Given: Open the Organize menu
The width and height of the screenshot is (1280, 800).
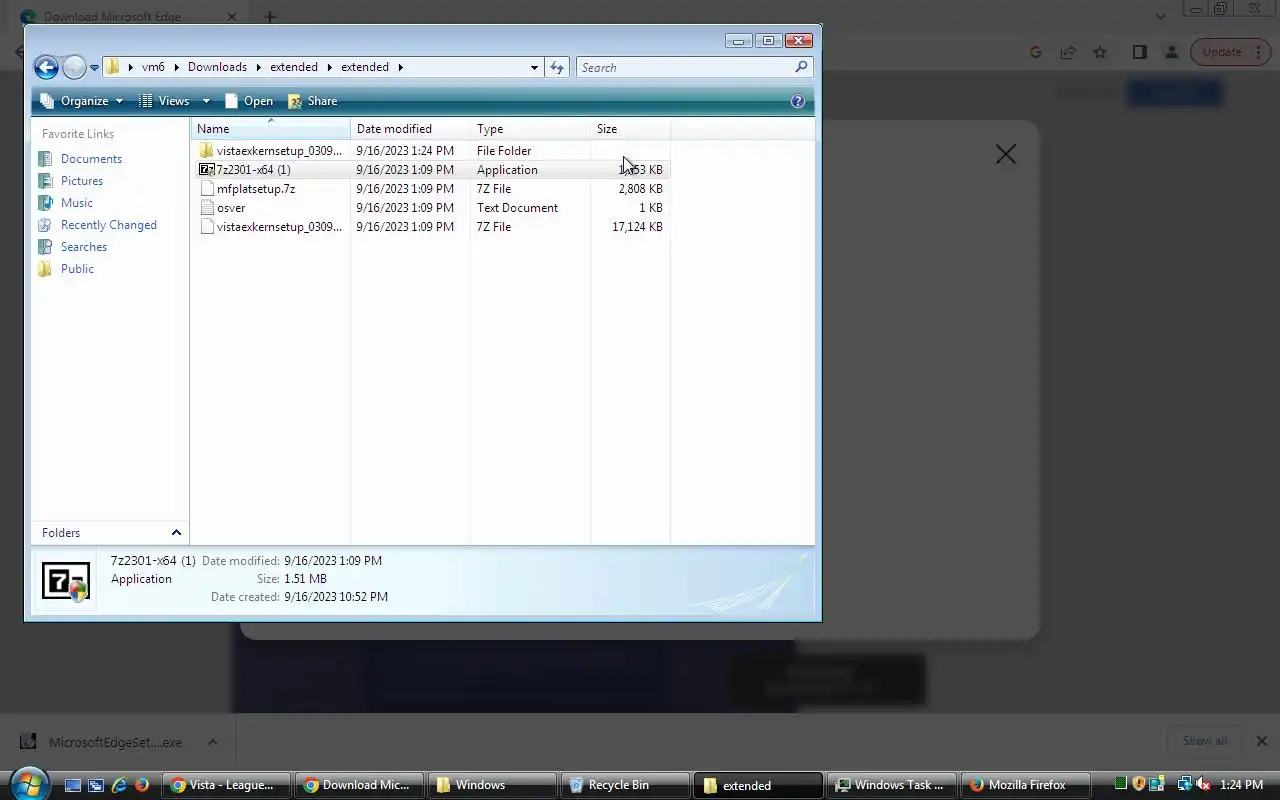Looking at the screenshot, I should (x=82, y=101).
